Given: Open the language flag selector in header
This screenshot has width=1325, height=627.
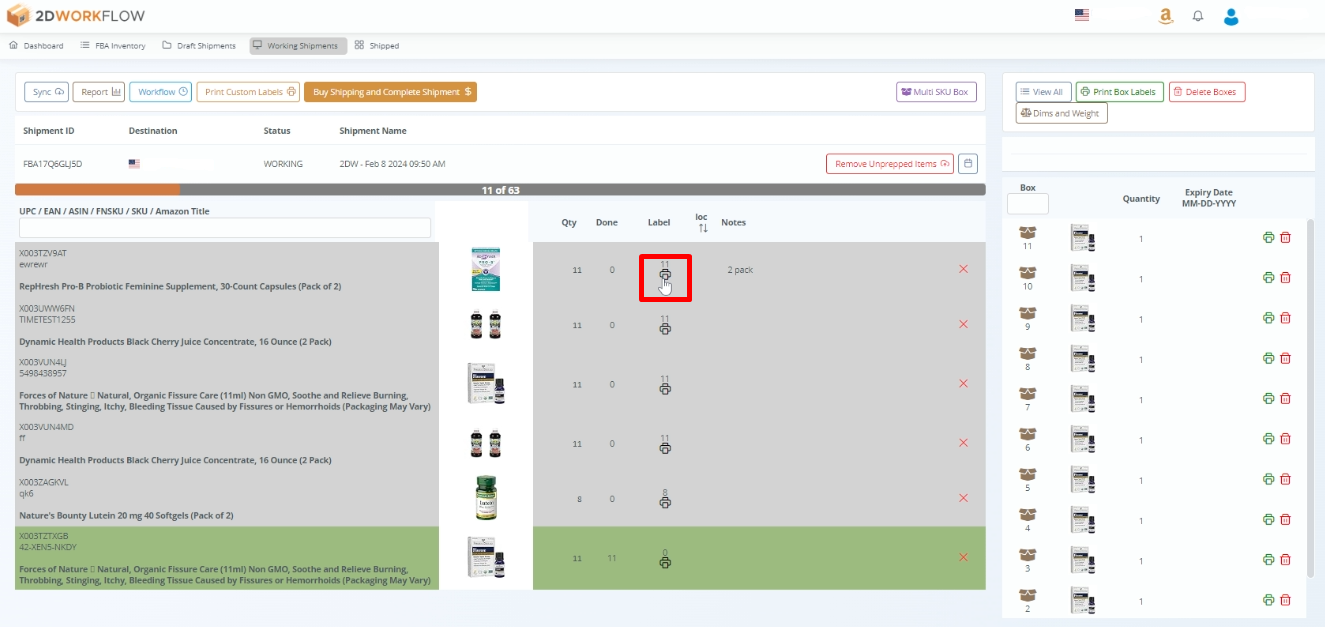Looking at the screenshot, I should click(x=1082, y=15).
